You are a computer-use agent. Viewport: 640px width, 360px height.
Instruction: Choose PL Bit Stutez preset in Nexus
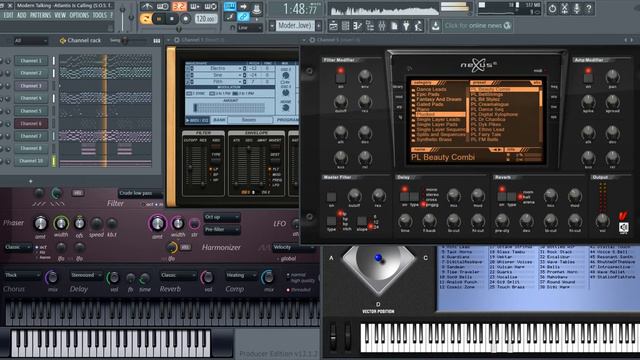click(x=484, y=99)
